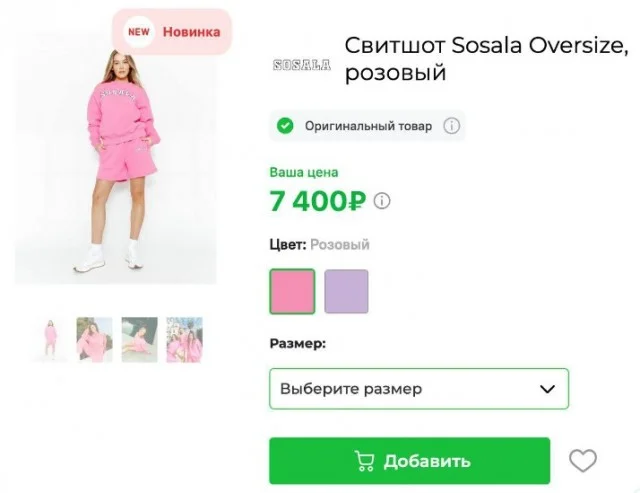Click the Оригинальный товар label
This screenshot has height=493, width=640.
[368, 126]
